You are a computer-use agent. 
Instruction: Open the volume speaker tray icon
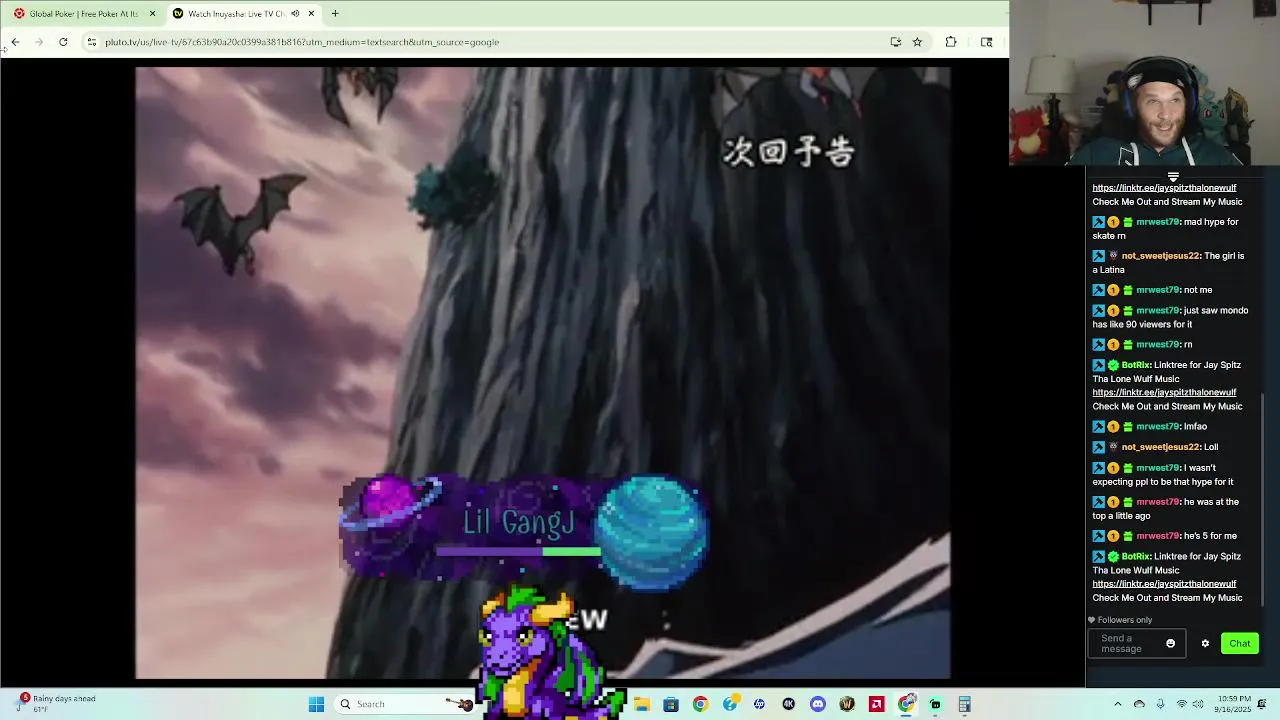point(1196,704)
